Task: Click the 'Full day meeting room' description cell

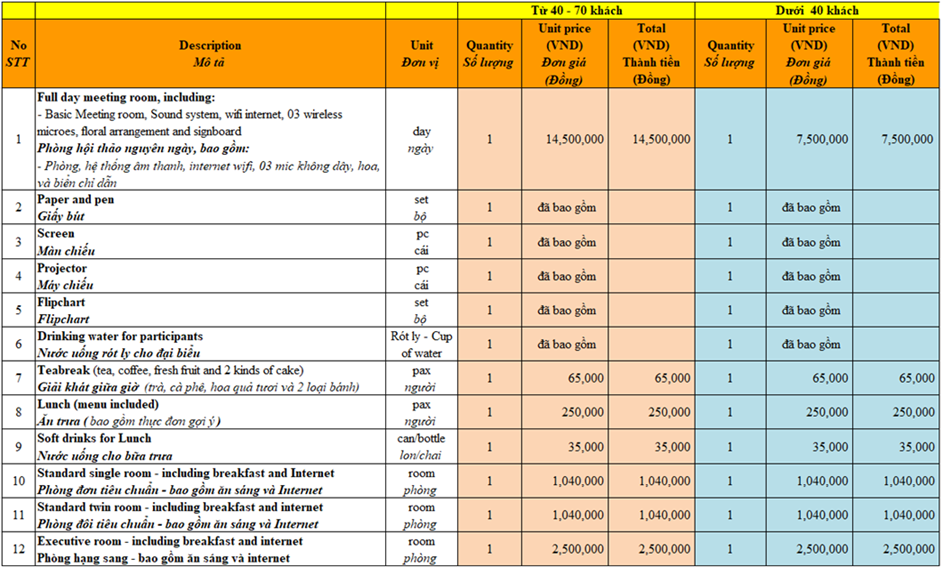Action: tap(210, 139)
